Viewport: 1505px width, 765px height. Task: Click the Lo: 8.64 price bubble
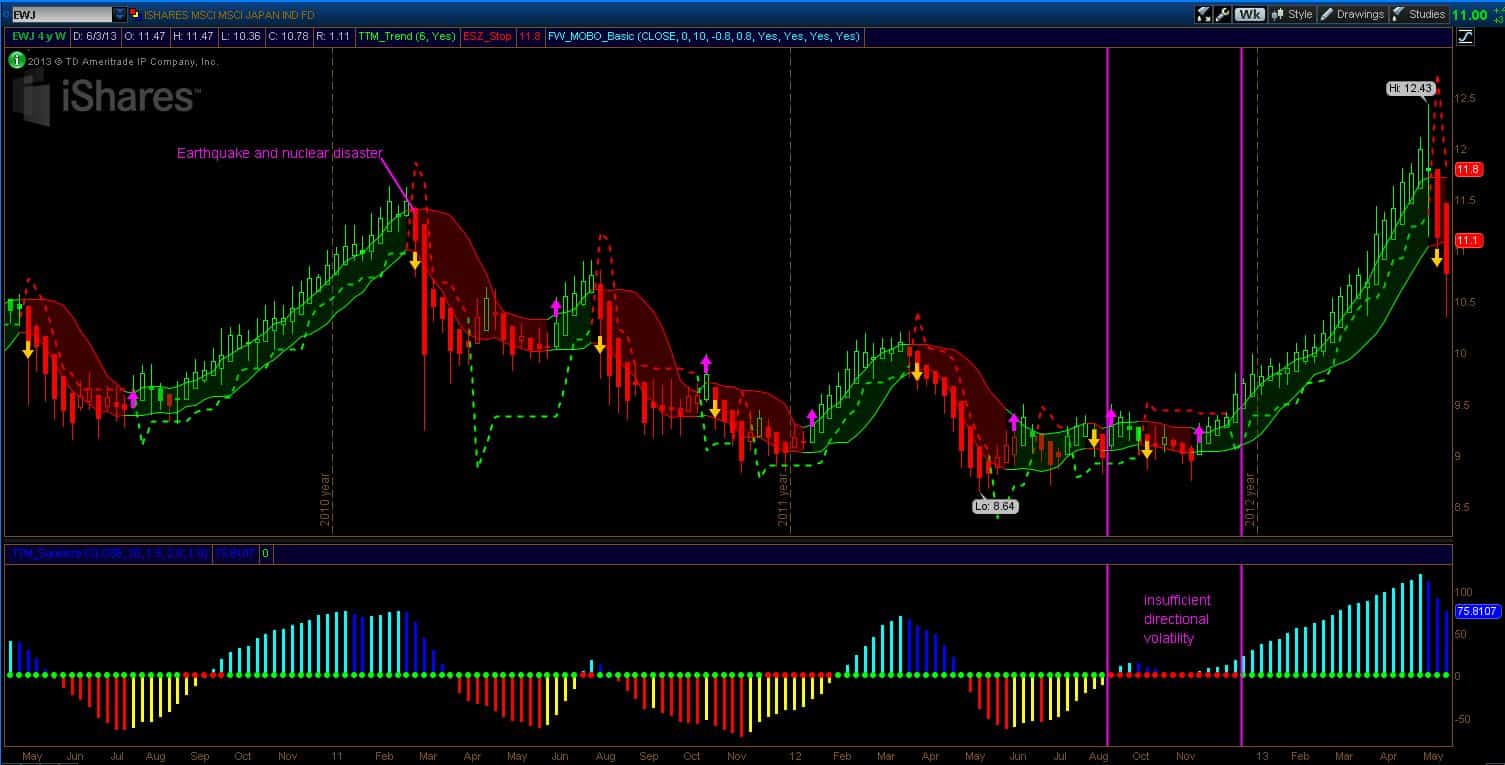pyautogui.click(x=995, y=506)
